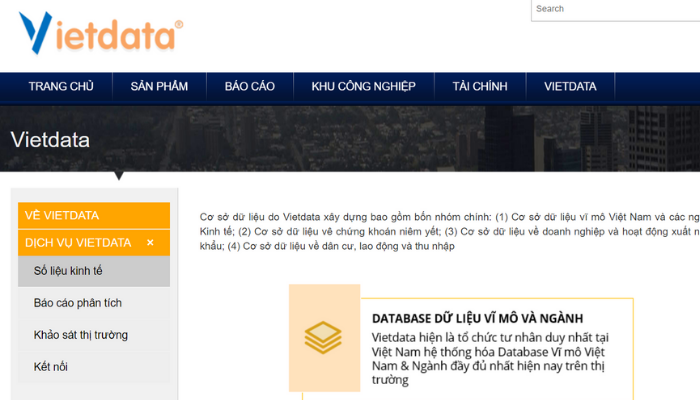This screenshot has height=400, width=700.
Task: Go to BÁO CÁO menu
Action: (250, 87)
